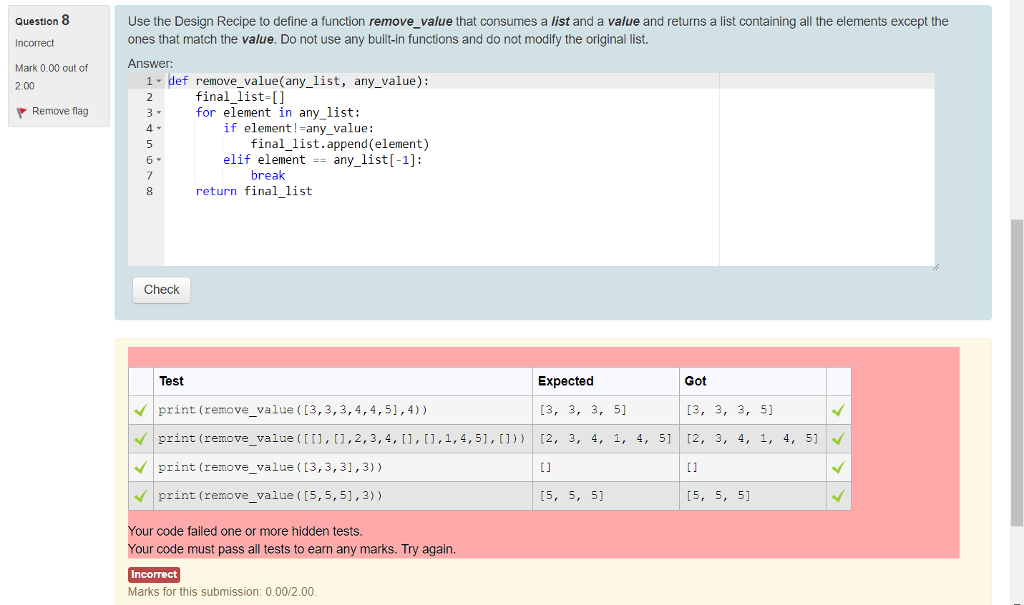Click code line 'if element!=any_value:'
This screenshot has width=1024, height=605.
coord(298,128)
